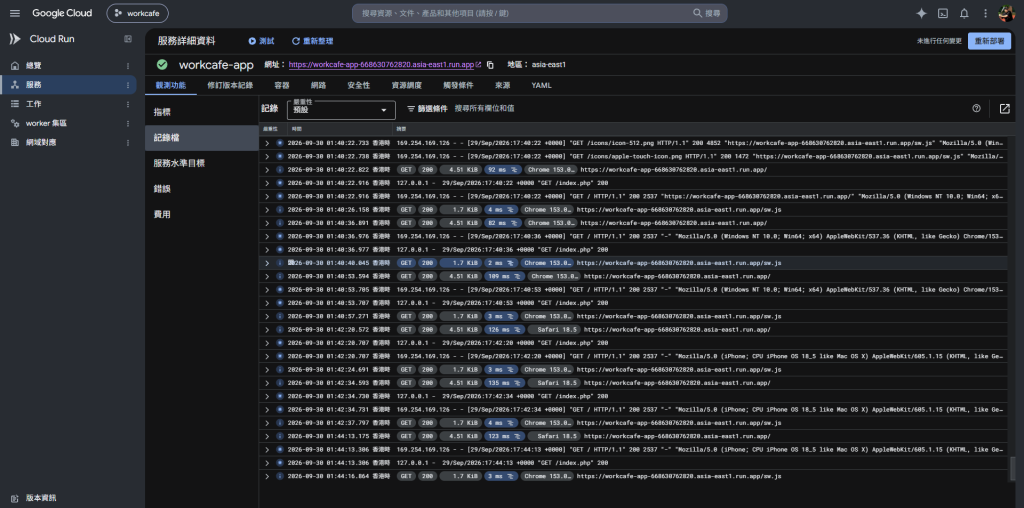The width and height of the screenshot is (1024, 508).
Task: Open the more options dots beside worker 集區
Action: [x=127, y=123]
